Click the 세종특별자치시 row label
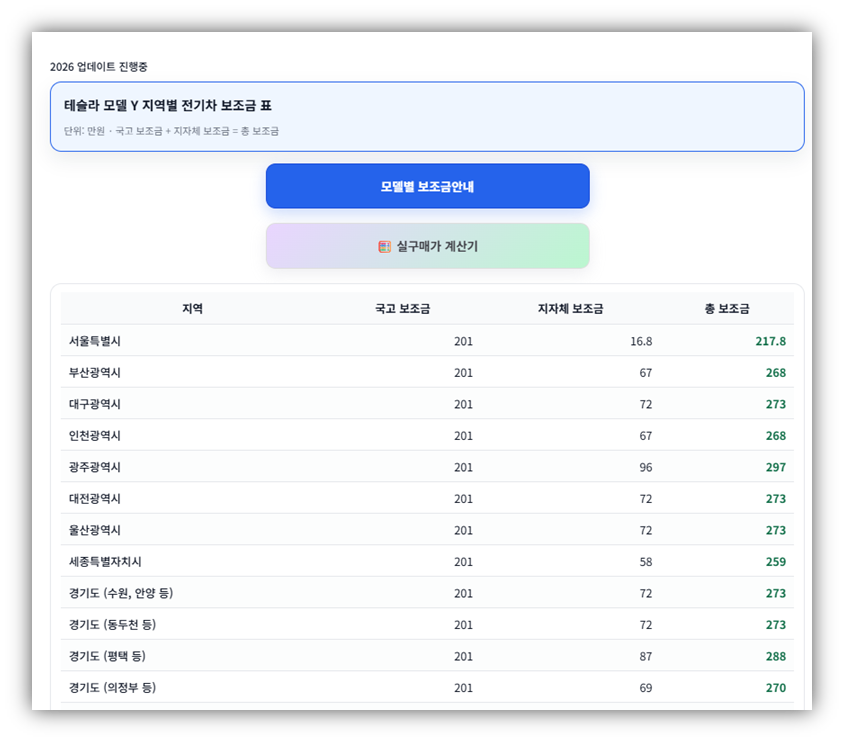 (105, 562)
